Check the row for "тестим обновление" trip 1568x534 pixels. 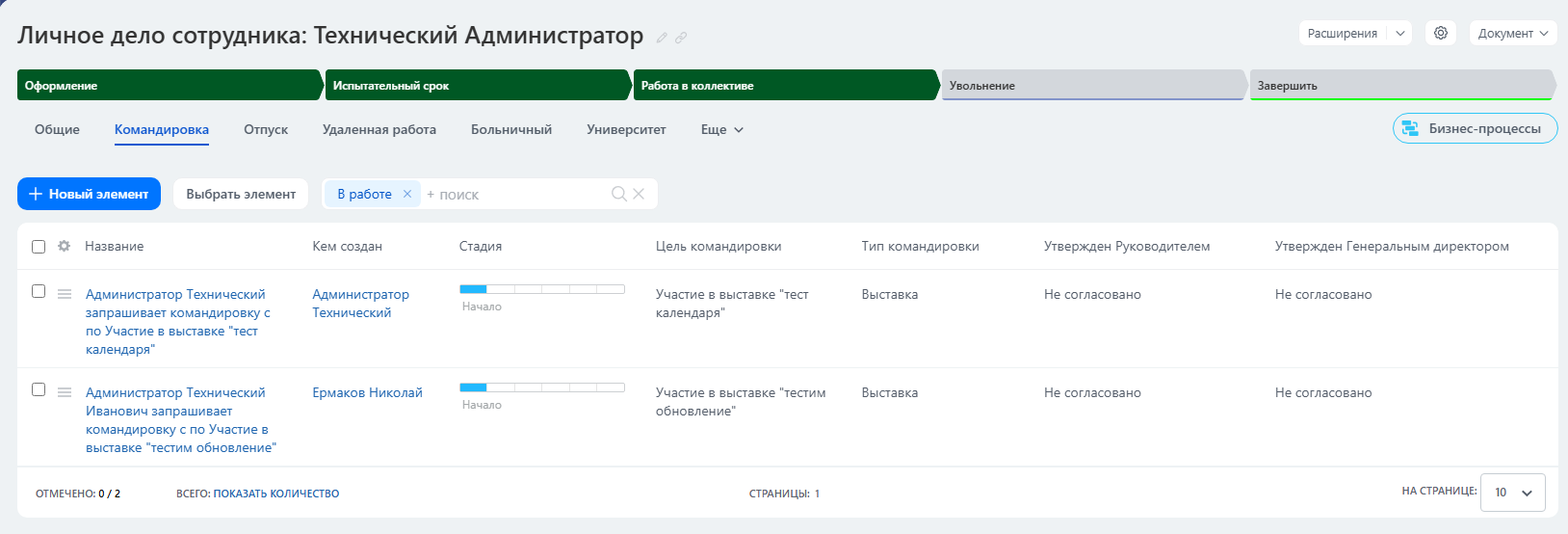39,389
